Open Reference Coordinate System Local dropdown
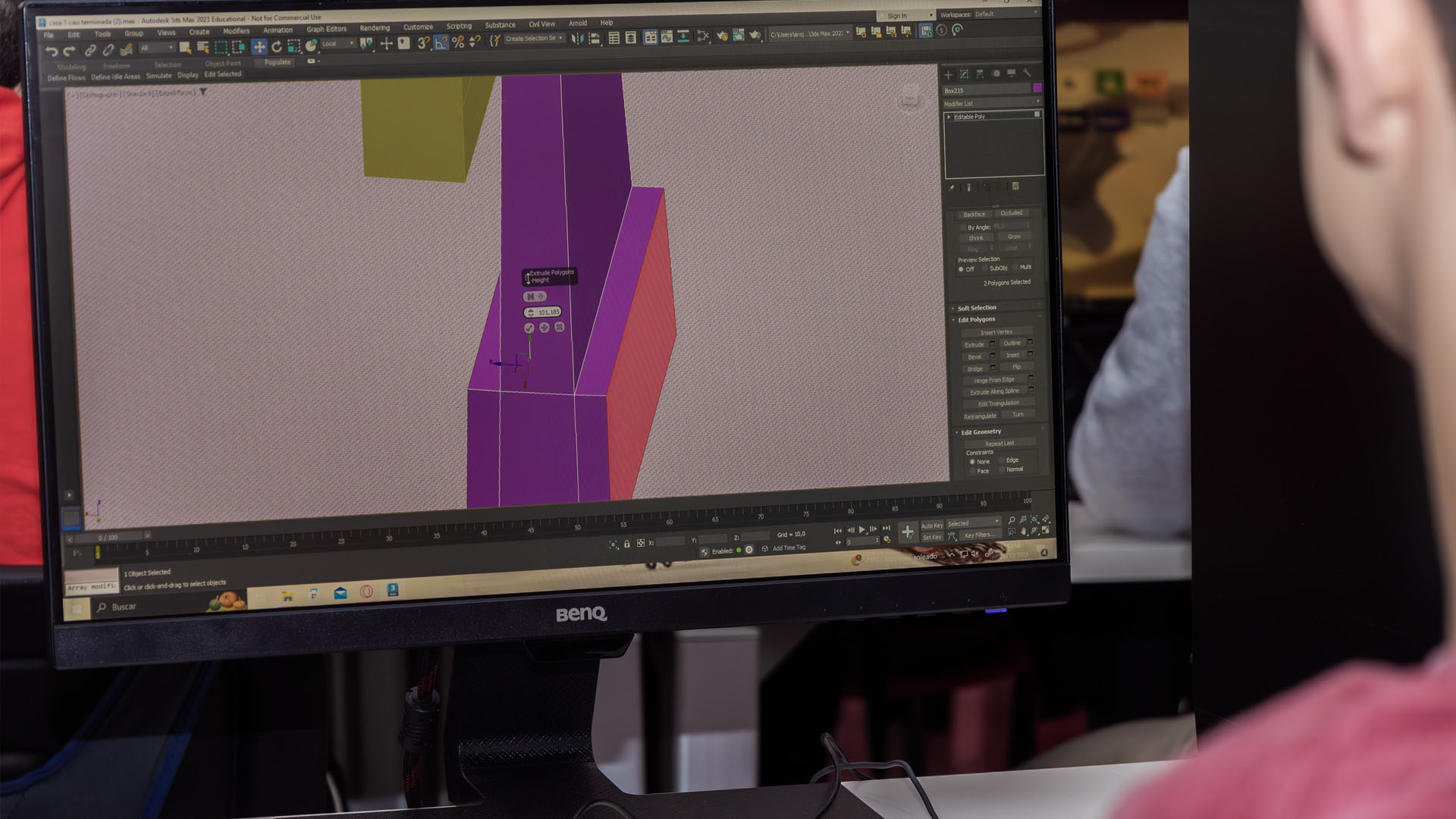Screen dimensions: 1456x819 tap(337, 44)
